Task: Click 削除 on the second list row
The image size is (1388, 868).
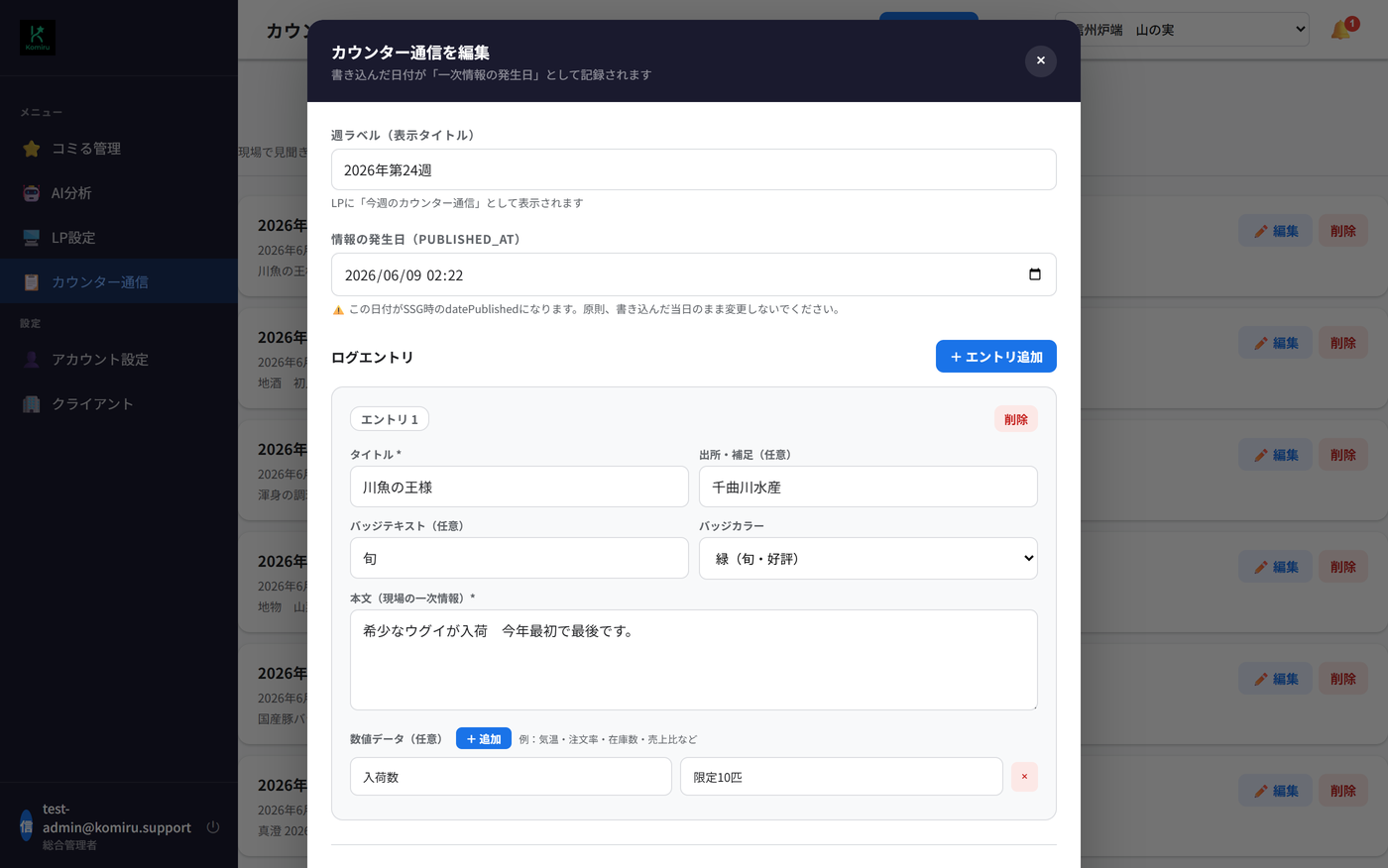Action: (x=1343, y=343)
